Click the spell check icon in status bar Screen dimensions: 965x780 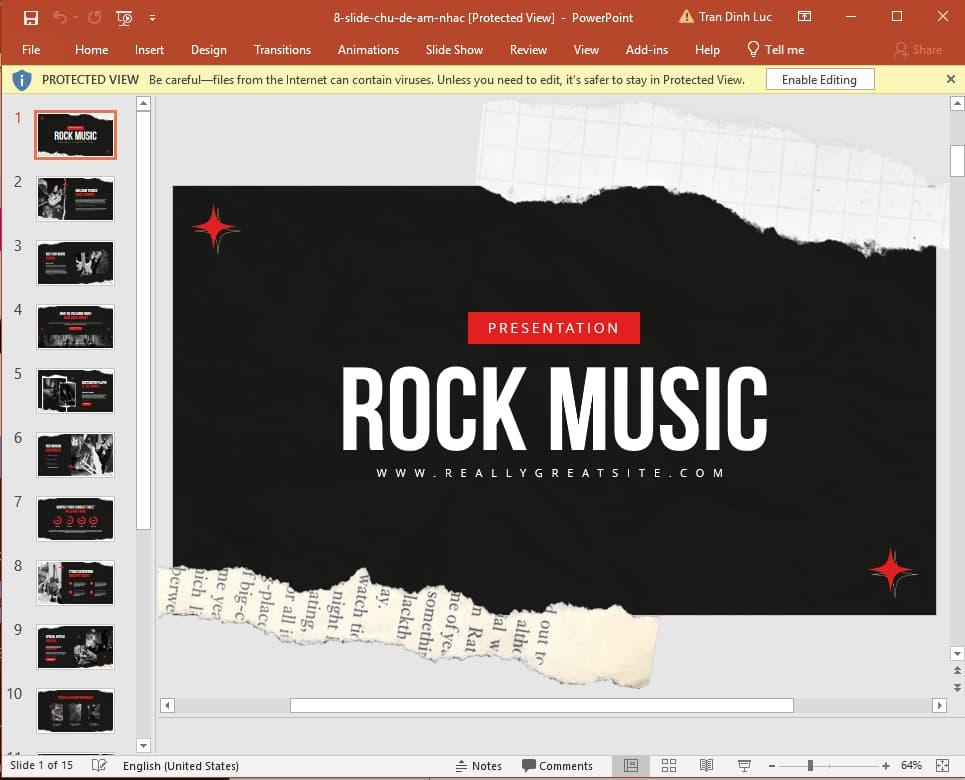99,766
